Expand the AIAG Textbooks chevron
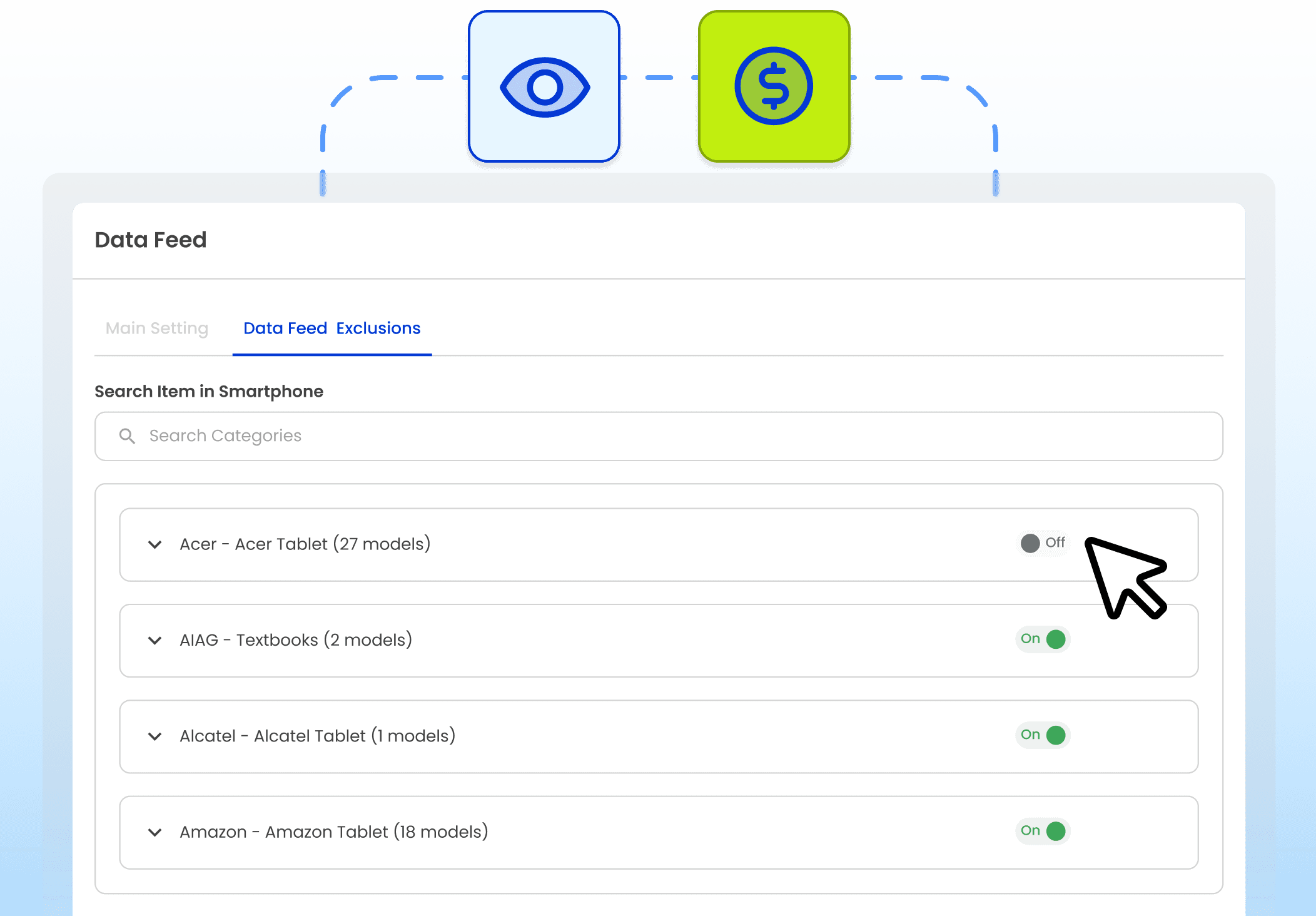The width and height of the screenshot is (1316, 916). [154, 640]
